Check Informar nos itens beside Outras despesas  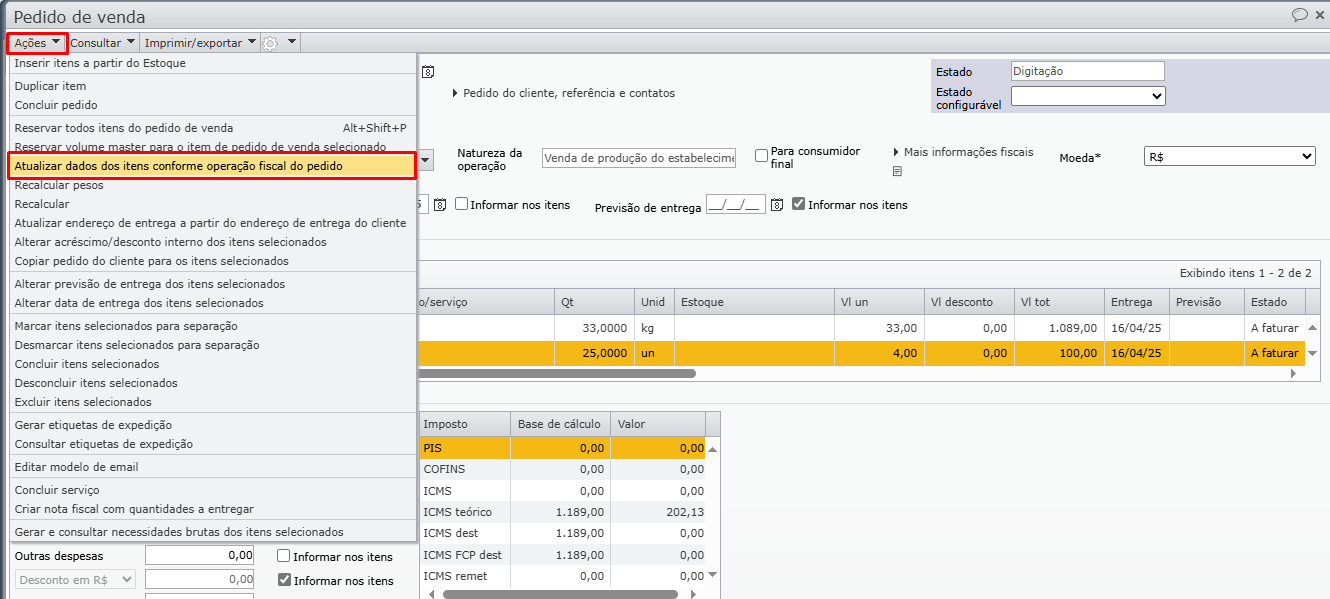point(284,556)
